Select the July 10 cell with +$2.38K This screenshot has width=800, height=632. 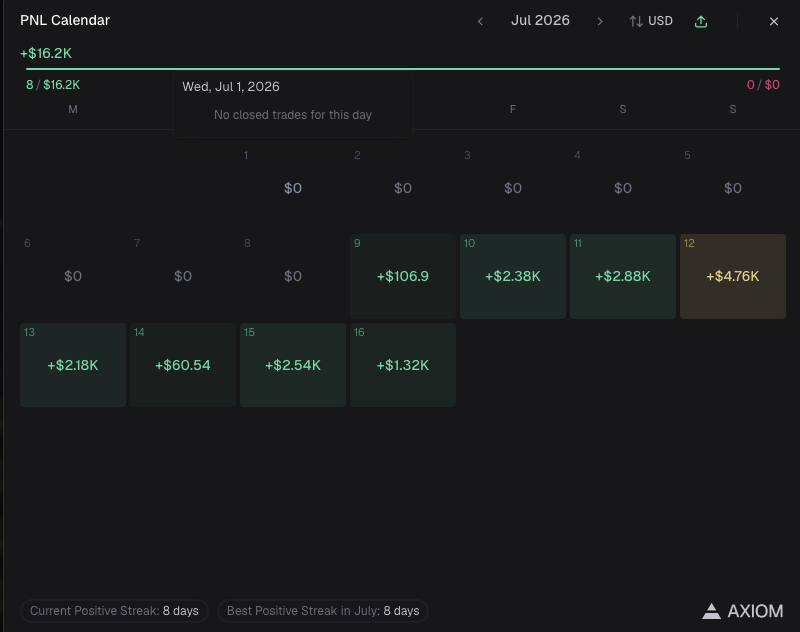coord(513,276)
